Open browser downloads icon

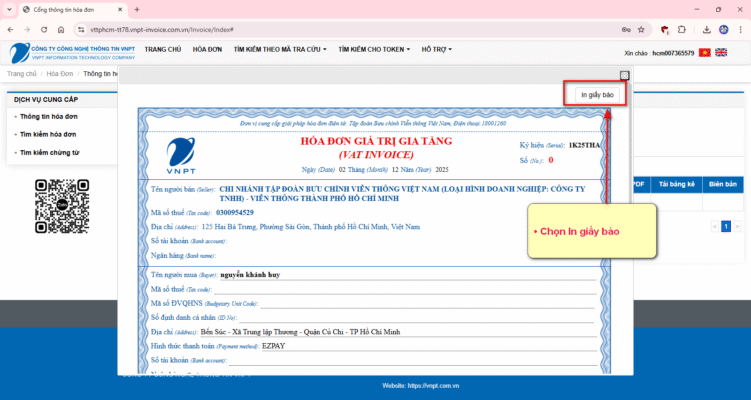(x=706, y=30)
